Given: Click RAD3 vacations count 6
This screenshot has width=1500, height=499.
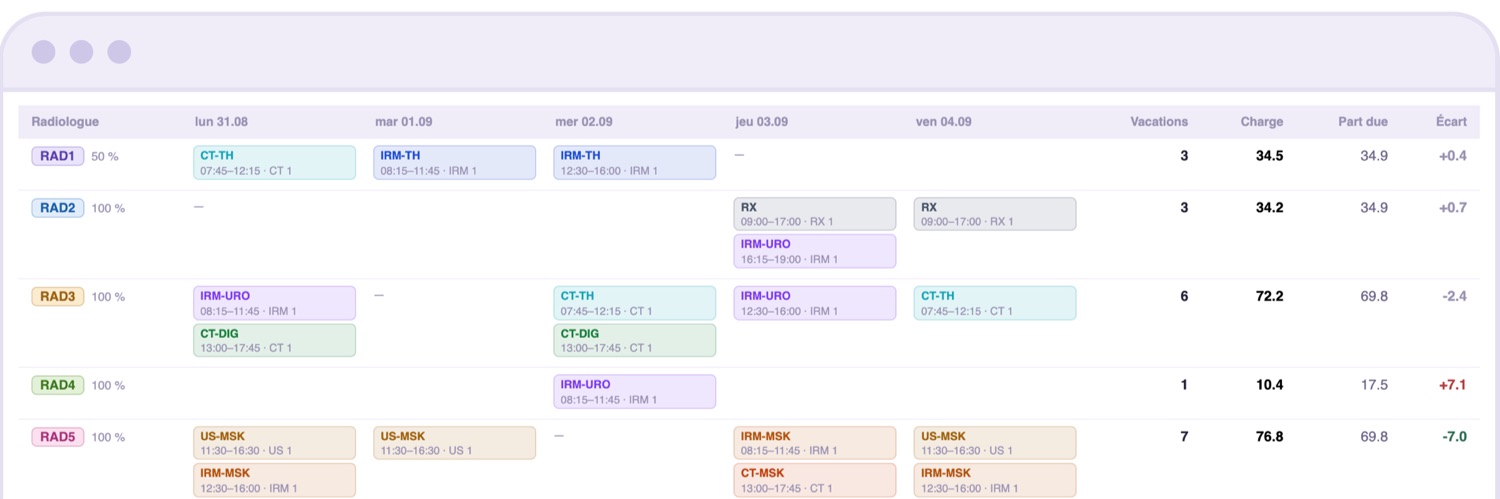Looking at the screenshot, I should click(1184, 297).
